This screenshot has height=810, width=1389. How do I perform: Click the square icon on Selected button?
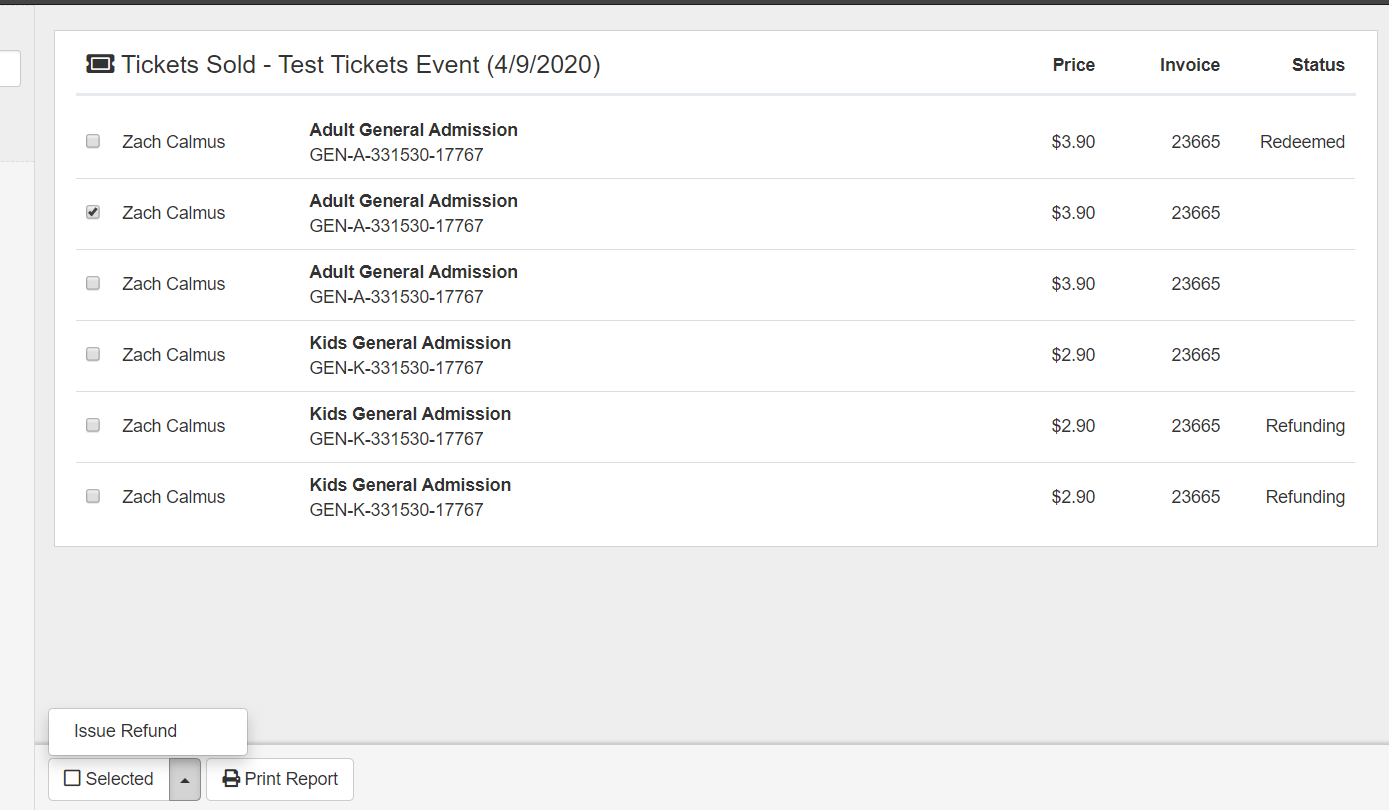click(x=72, y=778)
